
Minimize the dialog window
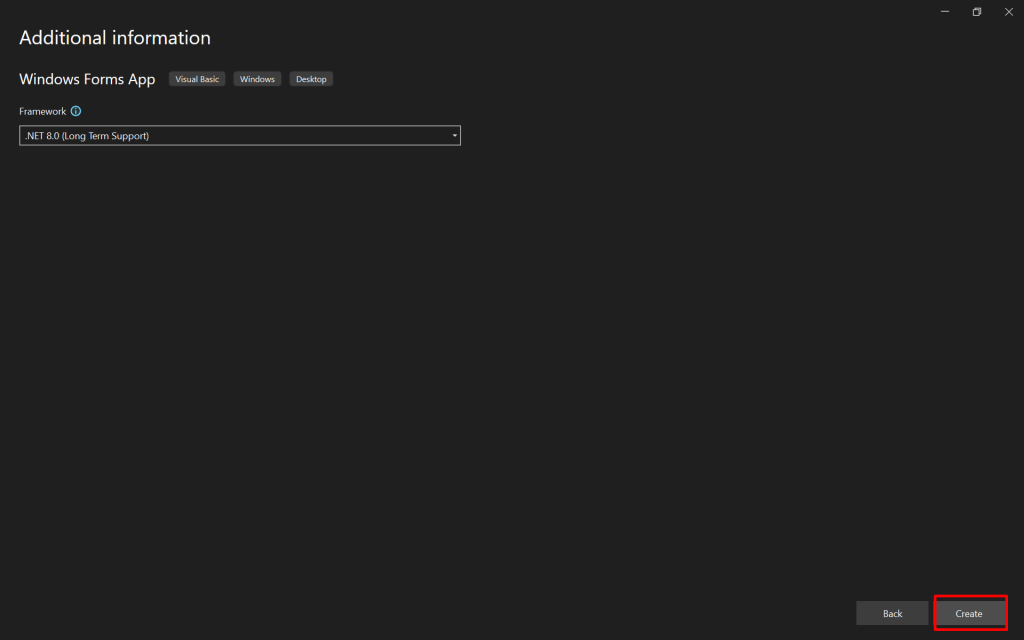click(945, 12)
